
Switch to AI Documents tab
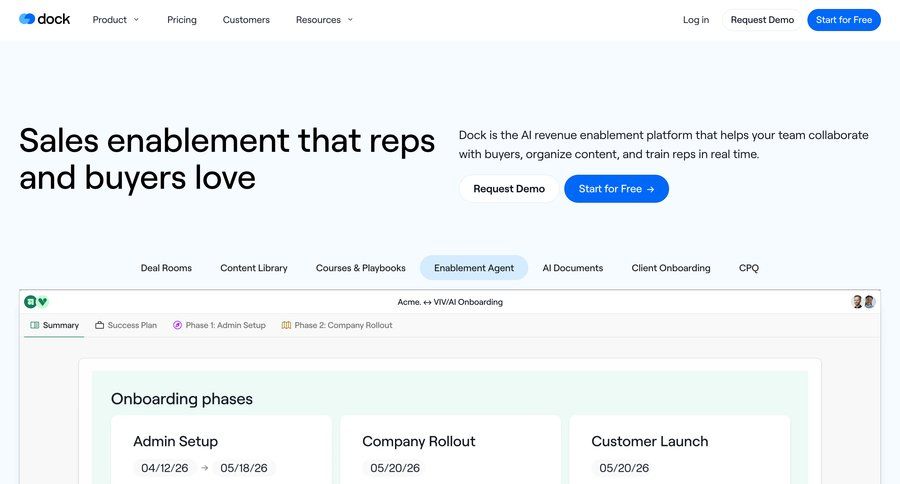click(573, 268)
